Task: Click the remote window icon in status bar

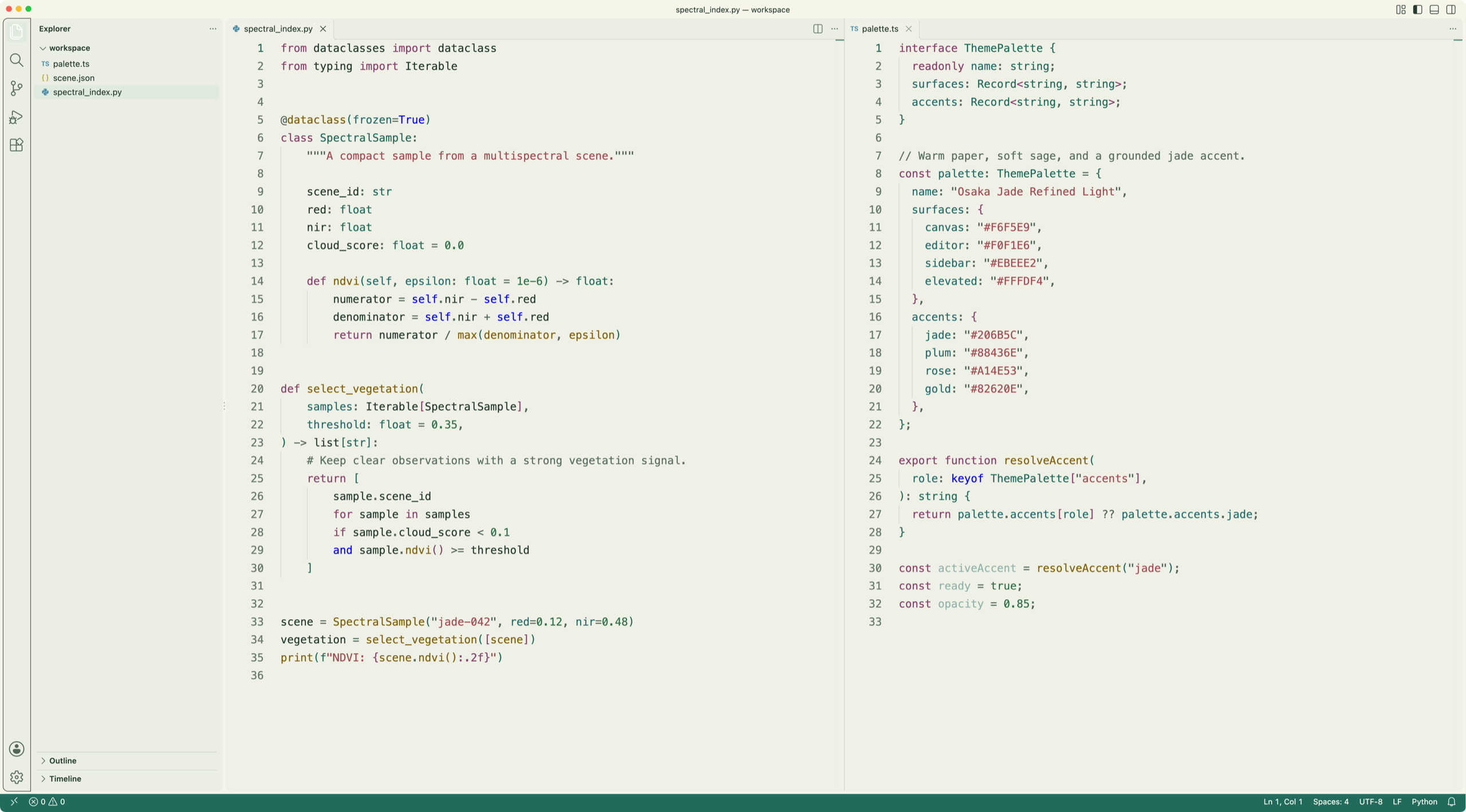Action: 14,802
